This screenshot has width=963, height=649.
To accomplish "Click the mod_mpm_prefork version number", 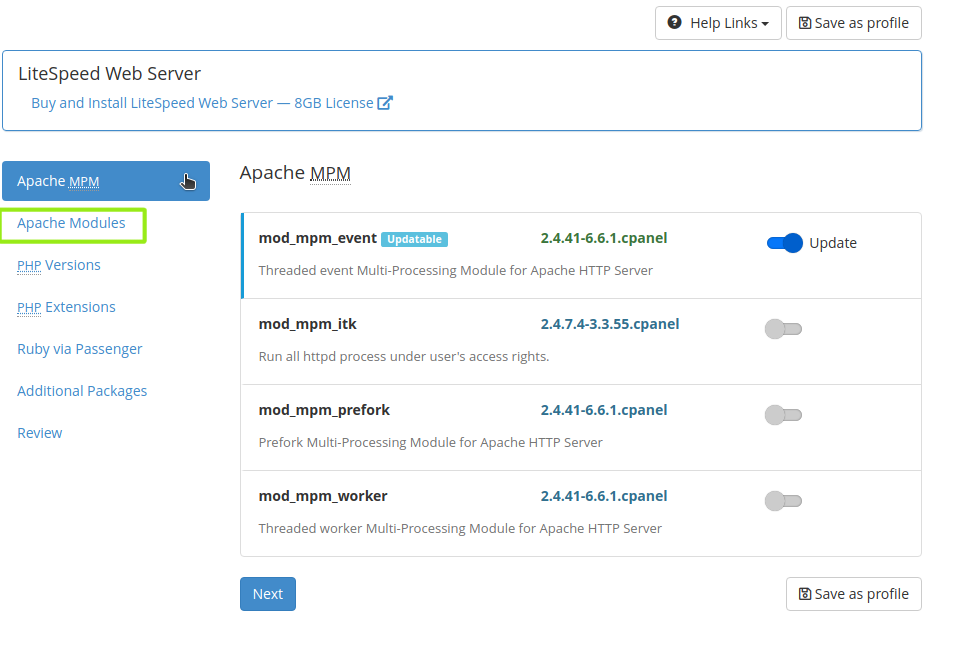I will pyautogui.click(x=603, y=410).
